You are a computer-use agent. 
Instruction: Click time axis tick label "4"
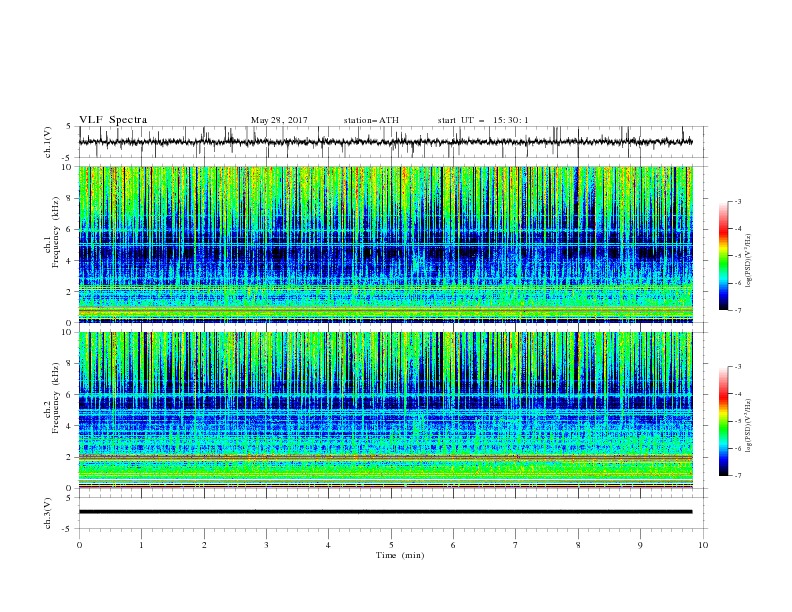[x=328, y=545]
